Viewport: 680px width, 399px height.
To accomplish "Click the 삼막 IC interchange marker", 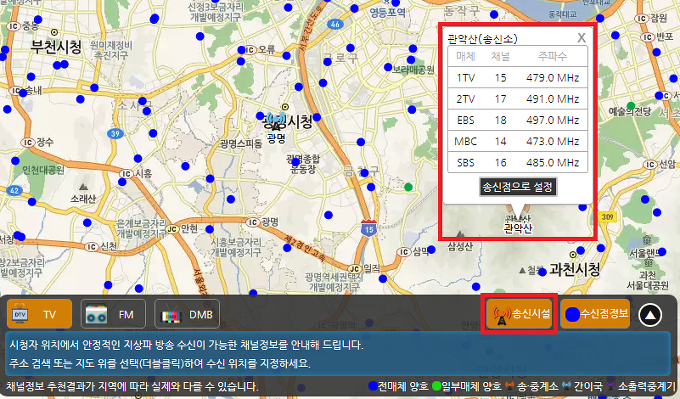I will pyautogui.click(x=404, y=252).
